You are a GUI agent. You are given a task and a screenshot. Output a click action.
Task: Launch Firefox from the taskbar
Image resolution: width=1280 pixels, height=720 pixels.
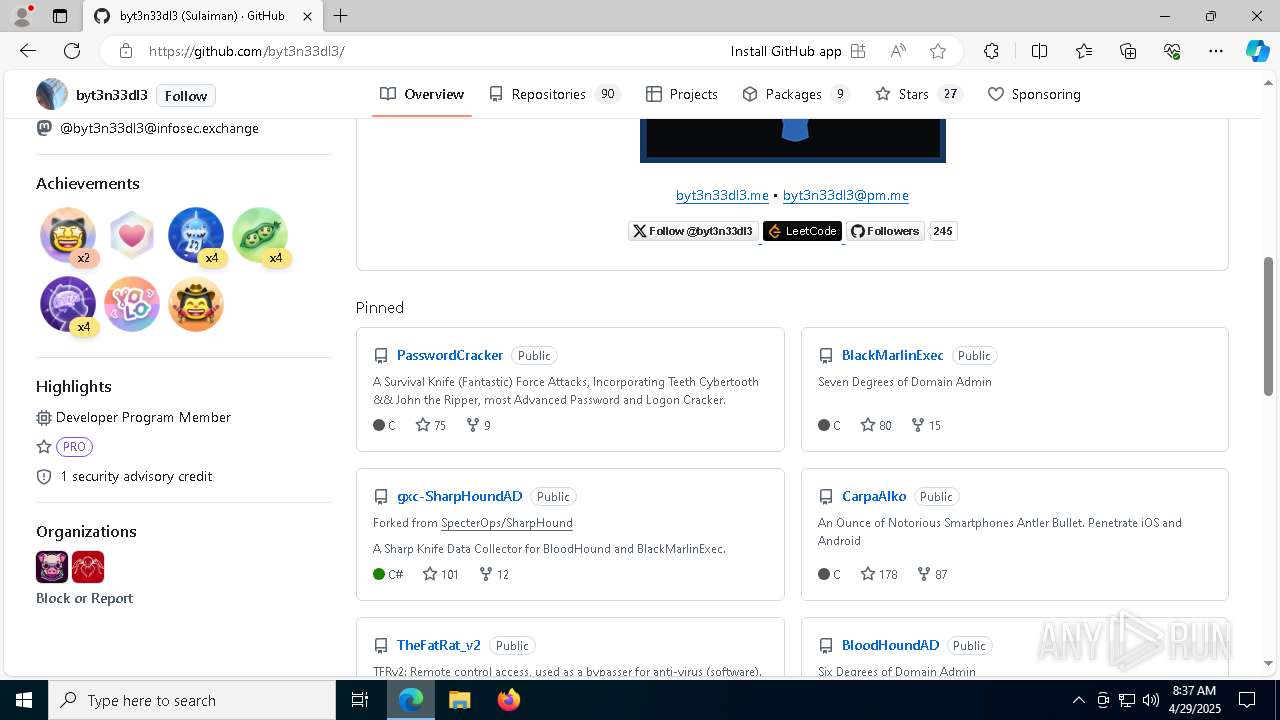509,700
